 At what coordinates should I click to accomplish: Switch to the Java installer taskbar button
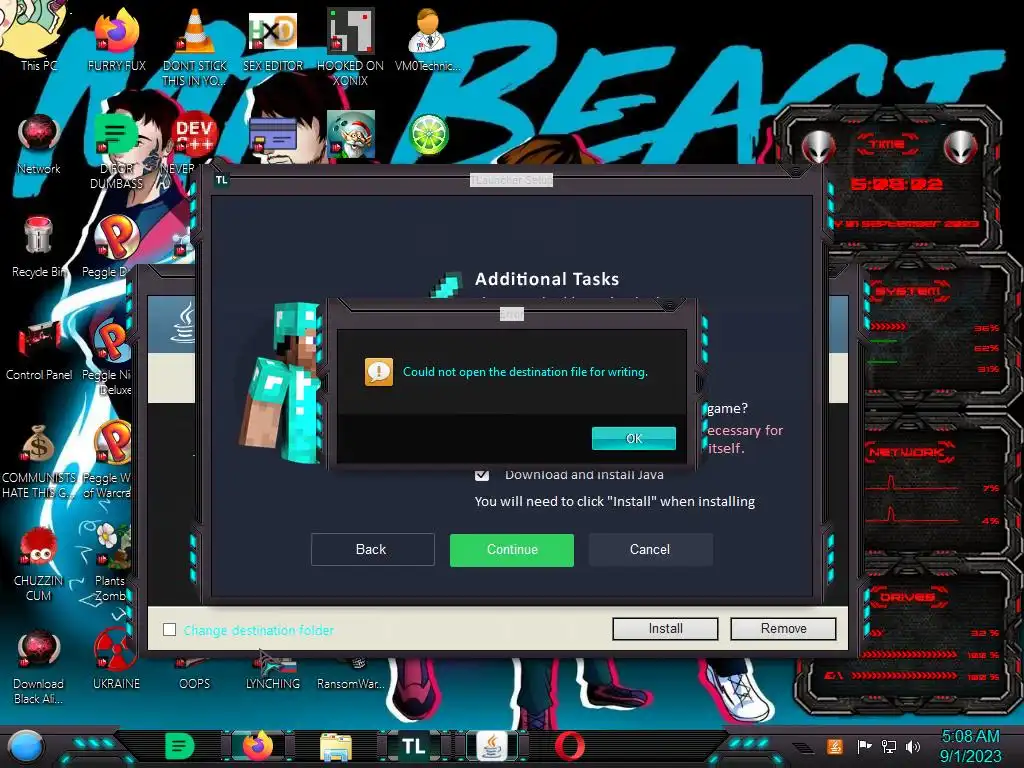pyautogui.click(x=492, y=746)
